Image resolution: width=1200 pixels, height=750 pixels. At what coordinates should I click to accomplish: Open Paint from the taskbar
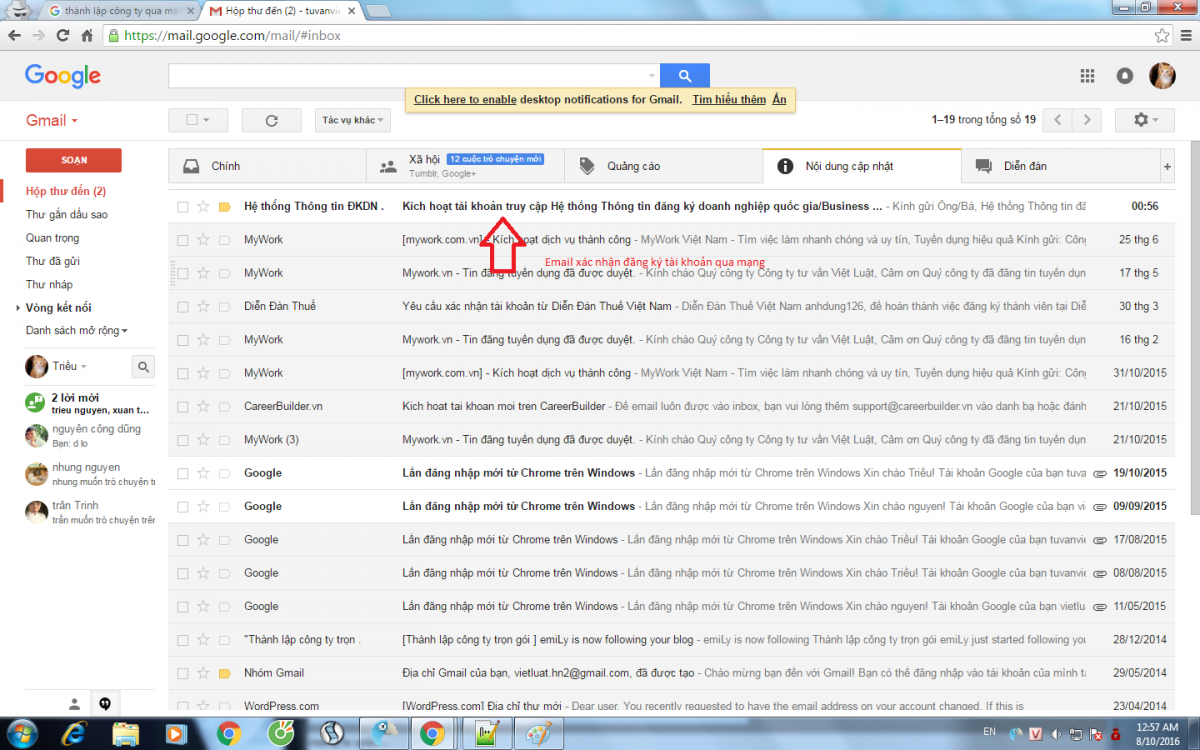point(540,733)
